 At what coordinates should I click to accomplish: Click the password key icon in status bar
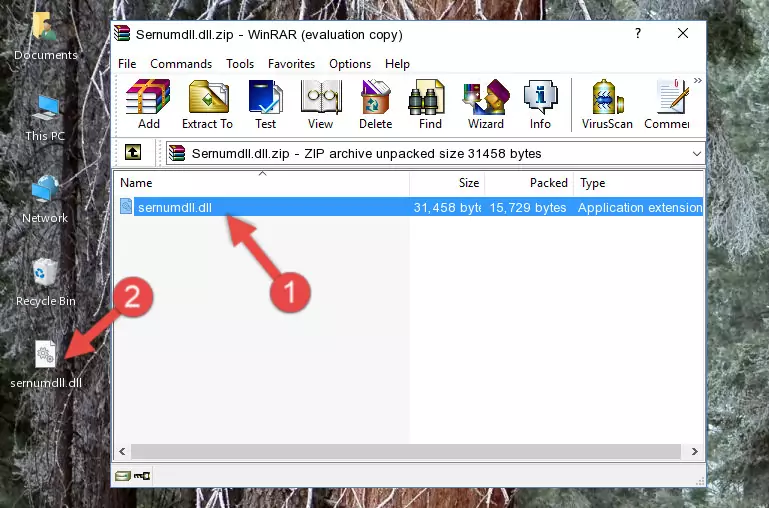[142, 476]
